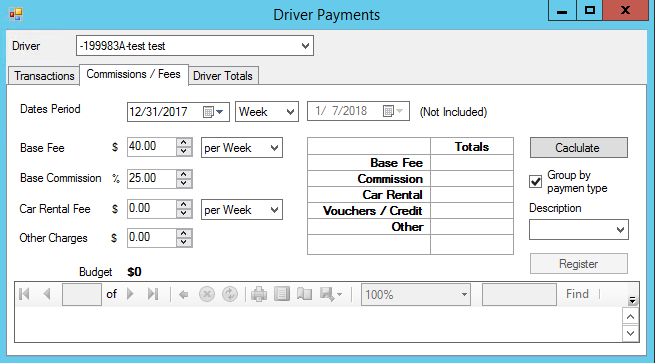
Task: Click the print report icon
Action: [259, 294]
